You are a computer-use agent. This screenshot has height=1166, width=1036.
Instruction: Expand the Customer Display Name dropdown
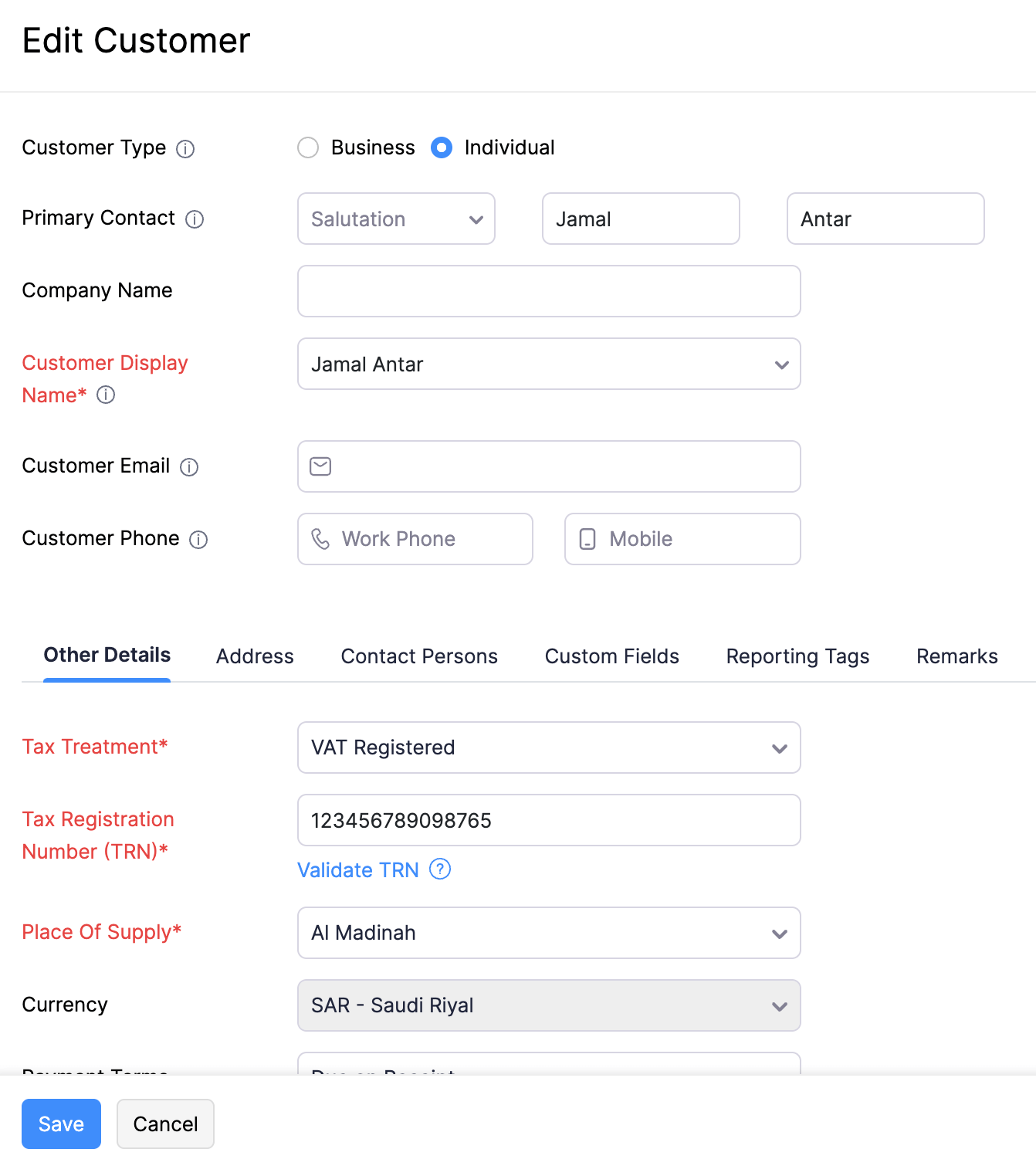coord(781,364)
